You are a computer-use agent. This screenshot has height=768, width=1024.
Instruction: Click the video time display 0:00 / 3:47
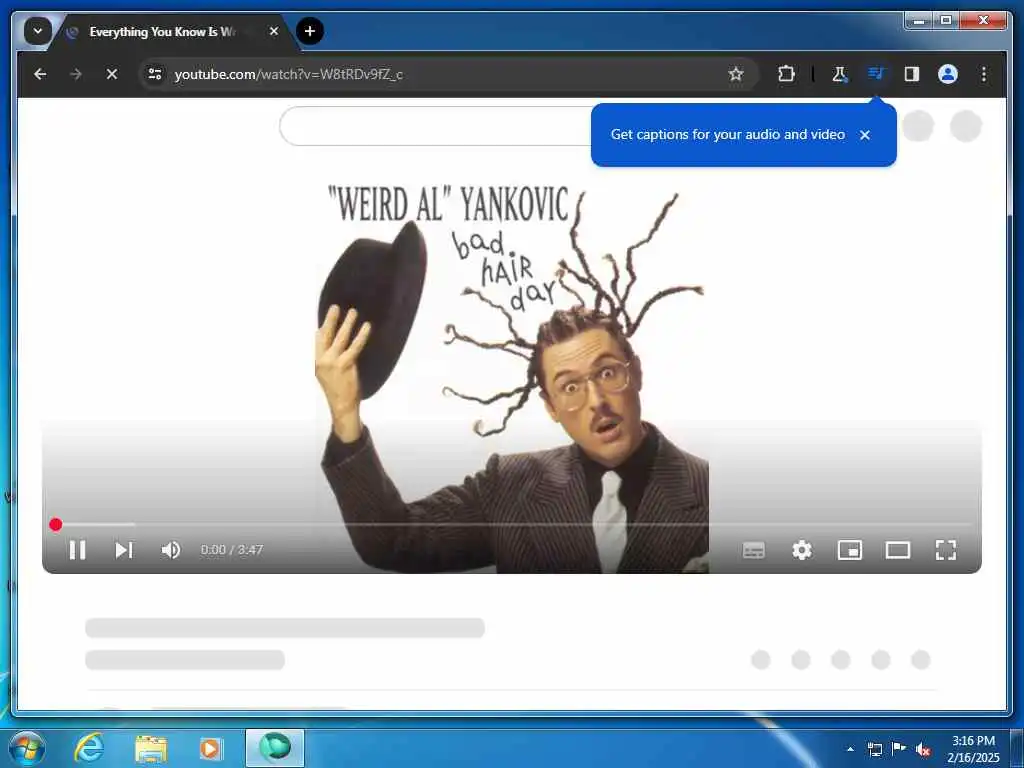point(232,550)
